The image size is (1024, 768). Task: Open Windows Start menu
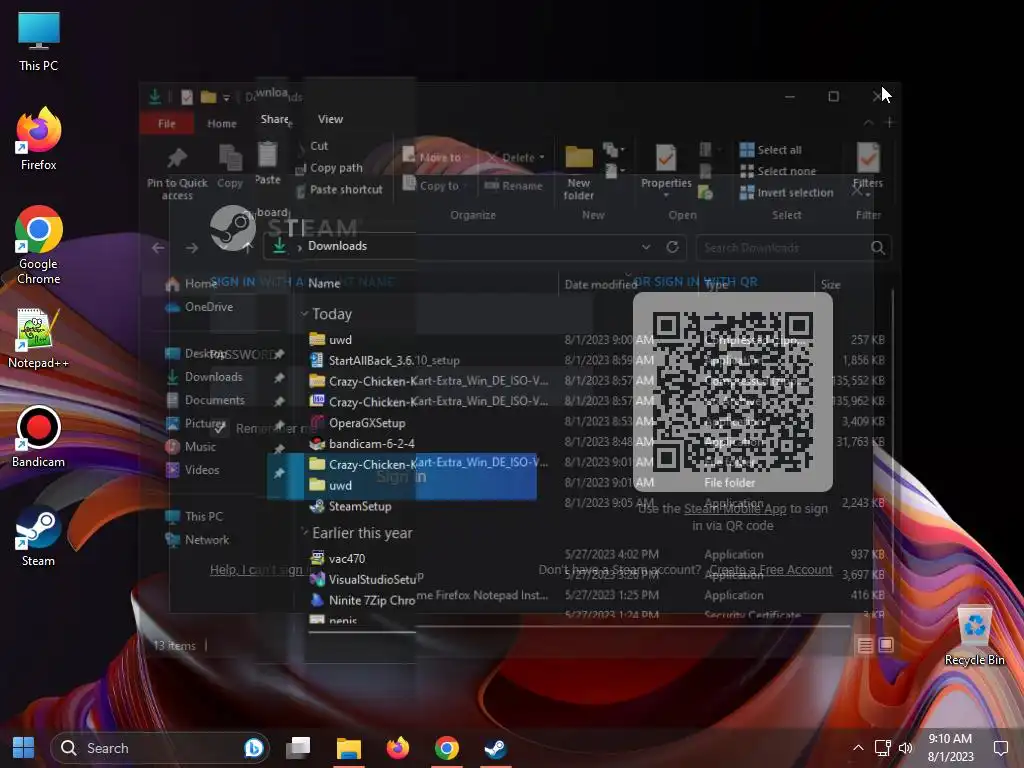[x=24, y=748]
